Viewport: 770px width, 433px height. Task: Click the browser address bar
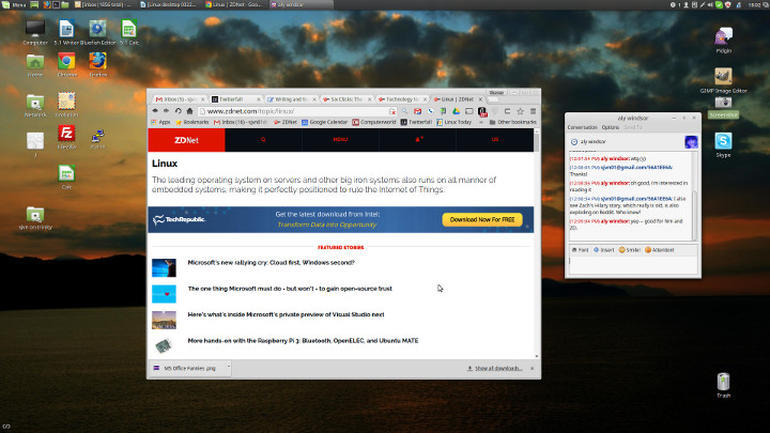(x=295, y=111)
